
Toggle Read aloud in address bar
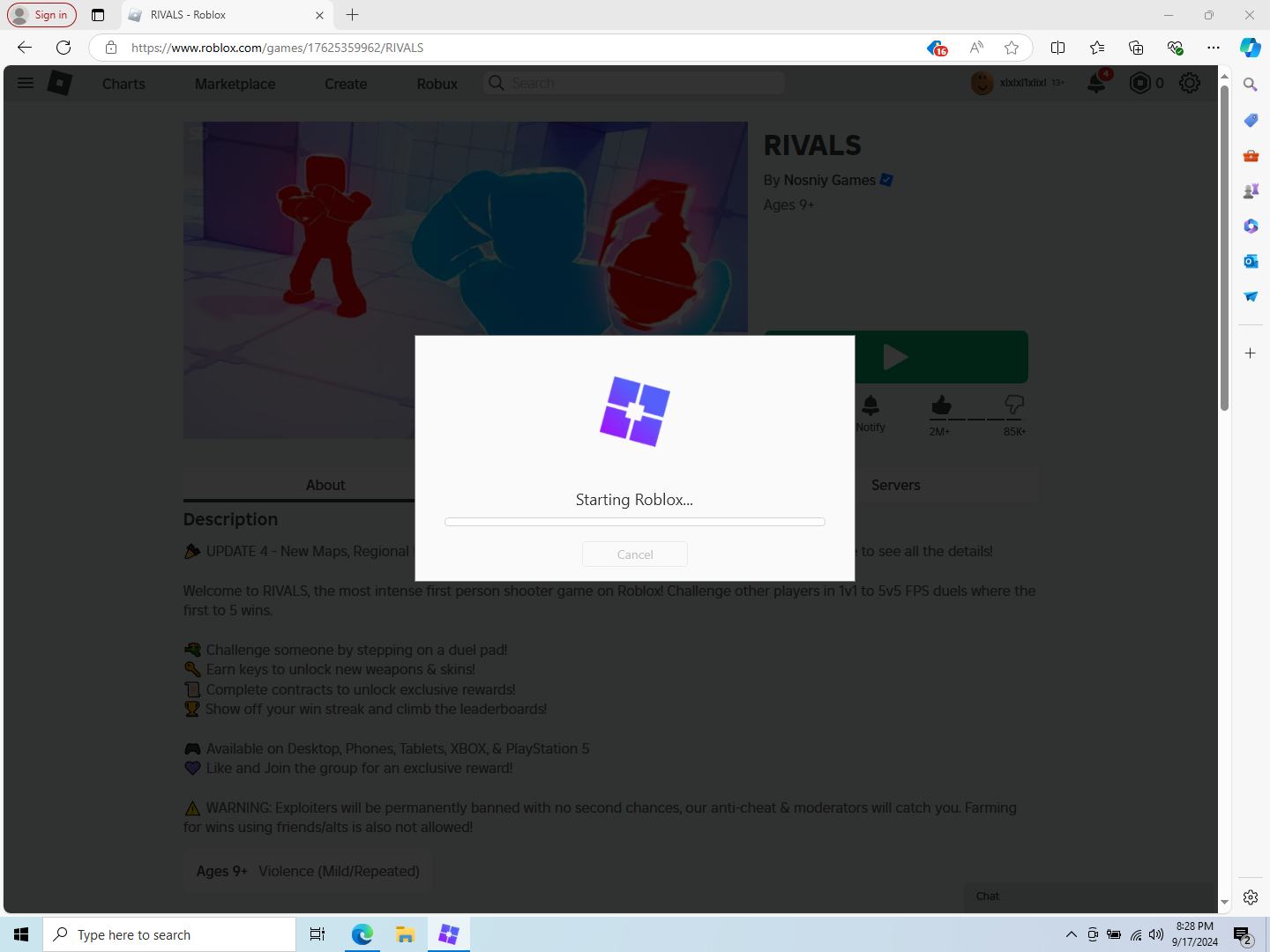(x=976, y=48)
